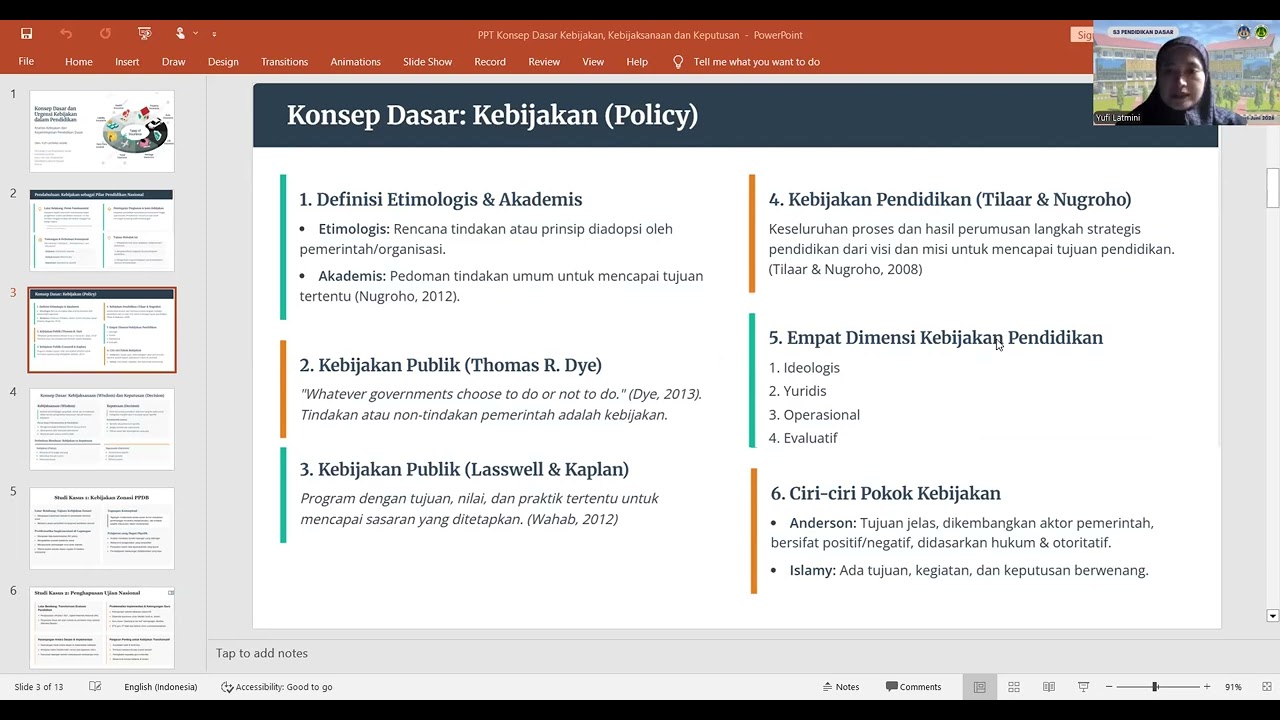
Task: Select the Record tab
Action: [x=490, y=62]
